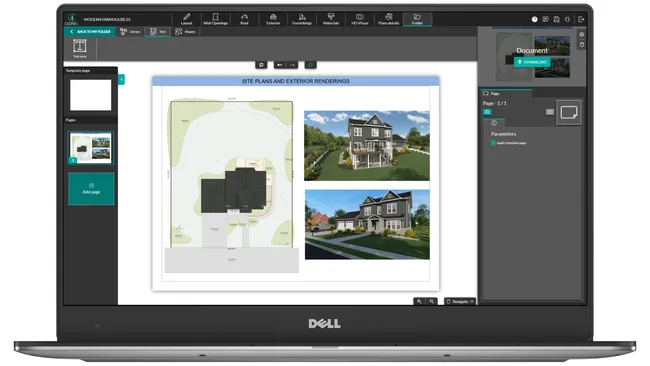Click the teal icon under Page - 1/1
Viewport: 650px width, 366px height.
pyautogui.click(x=487, y=112)
